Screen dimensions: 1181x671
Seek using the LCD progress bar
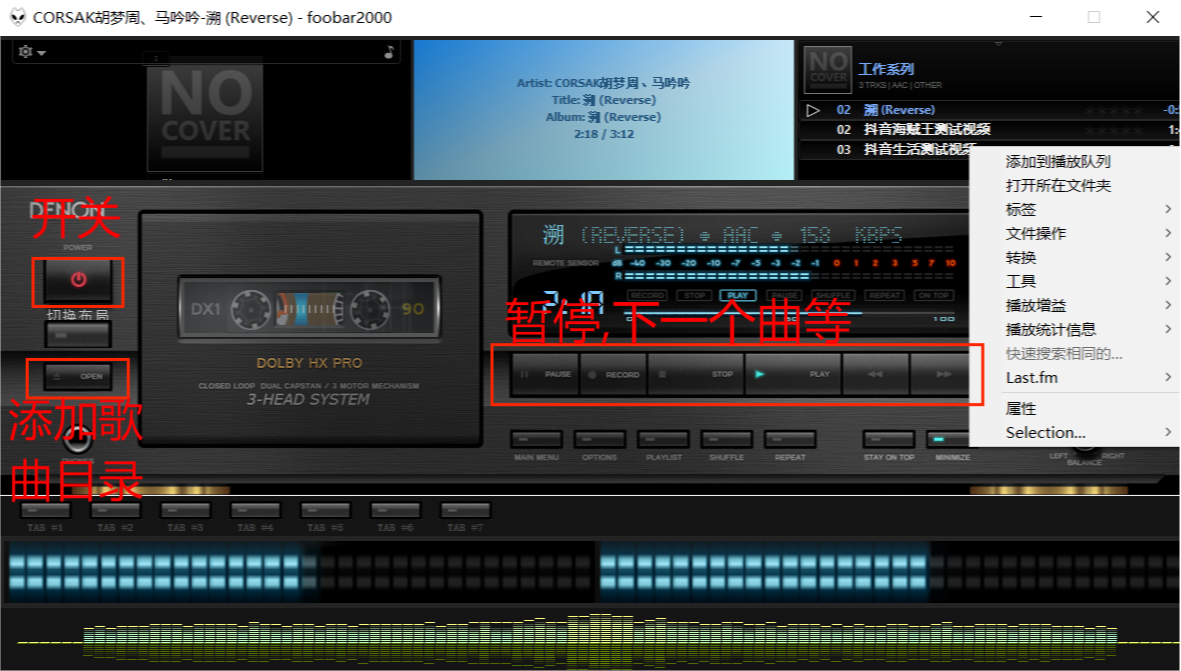coord(791,313)
